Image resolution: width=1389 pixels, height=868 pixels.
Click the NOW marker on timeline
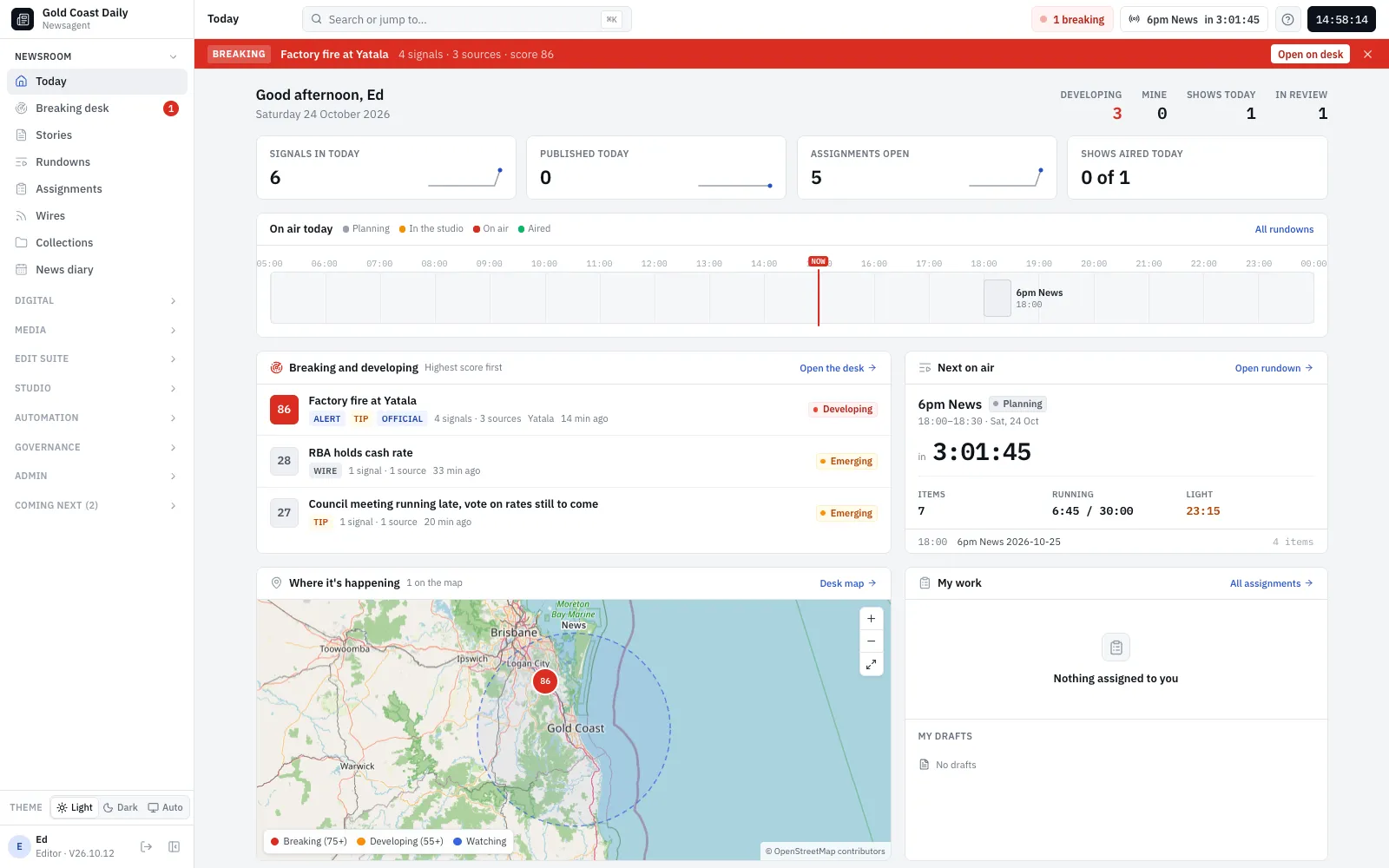[x=818, y=261]
